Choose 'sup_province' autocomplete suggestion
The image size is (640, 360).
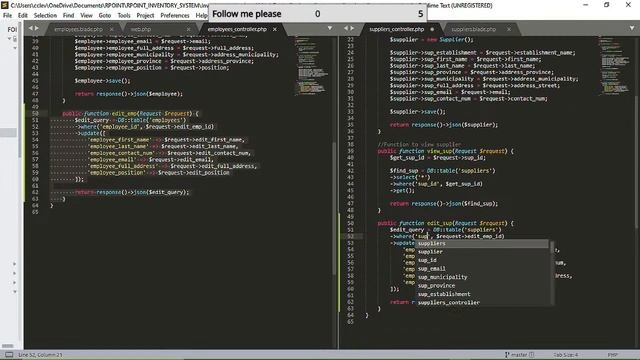tap(482, 286)
